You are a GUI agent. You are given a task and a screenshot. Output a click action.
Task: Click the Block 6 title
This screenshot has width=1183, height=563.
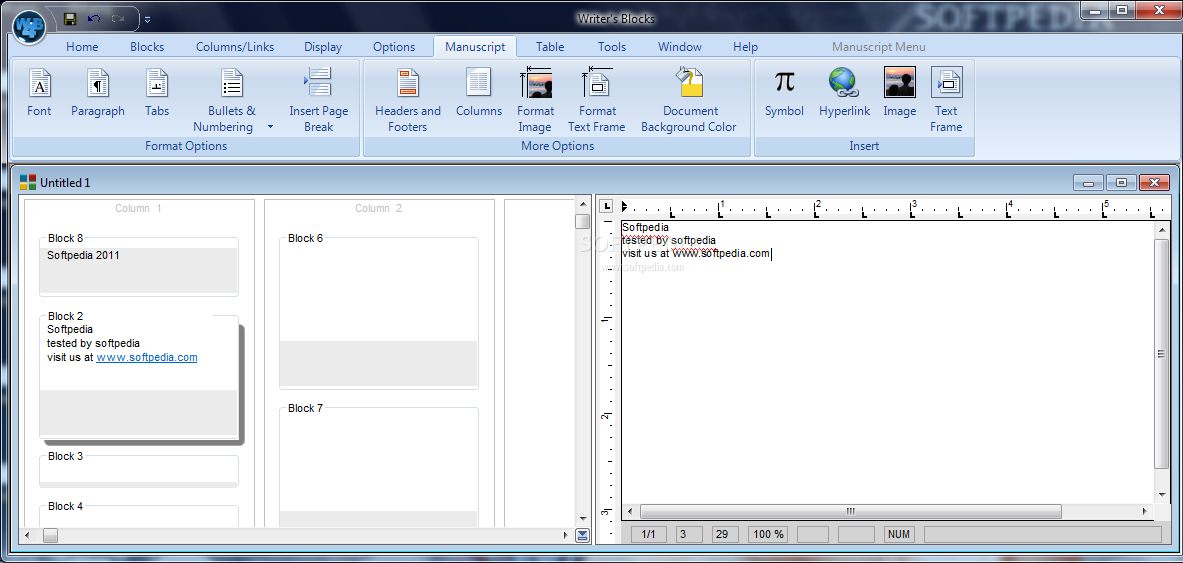(306, 238)
